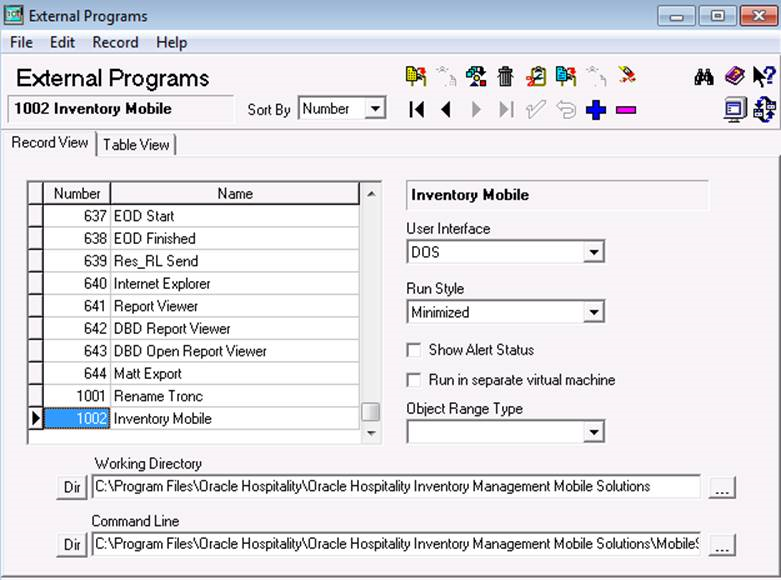The height and width of the screenshot is (580, 781).
Task: Jump to the last record
Action: click(x=506, y=109)
